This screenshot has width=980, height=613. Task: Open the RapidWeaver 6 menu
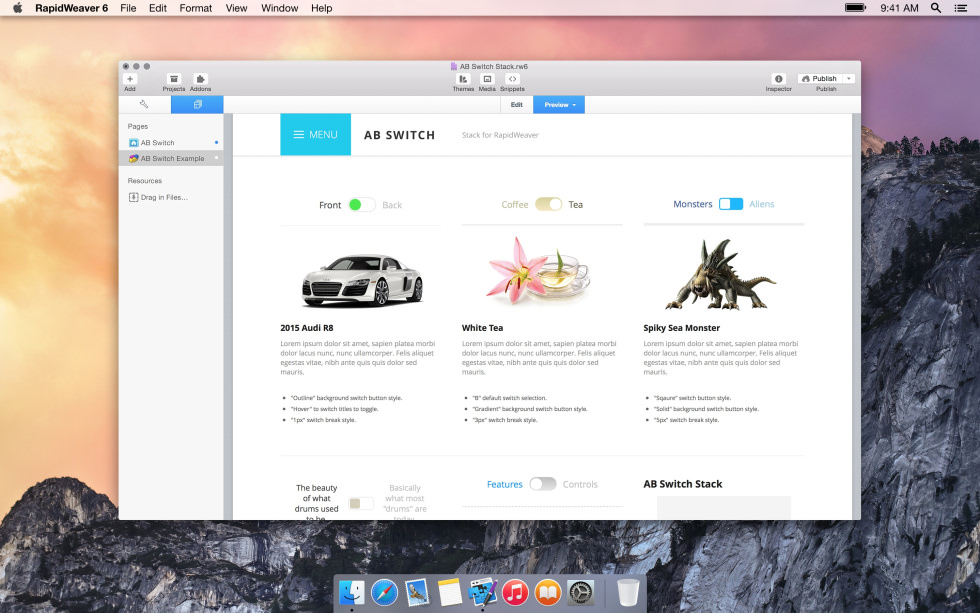(71, 8)
